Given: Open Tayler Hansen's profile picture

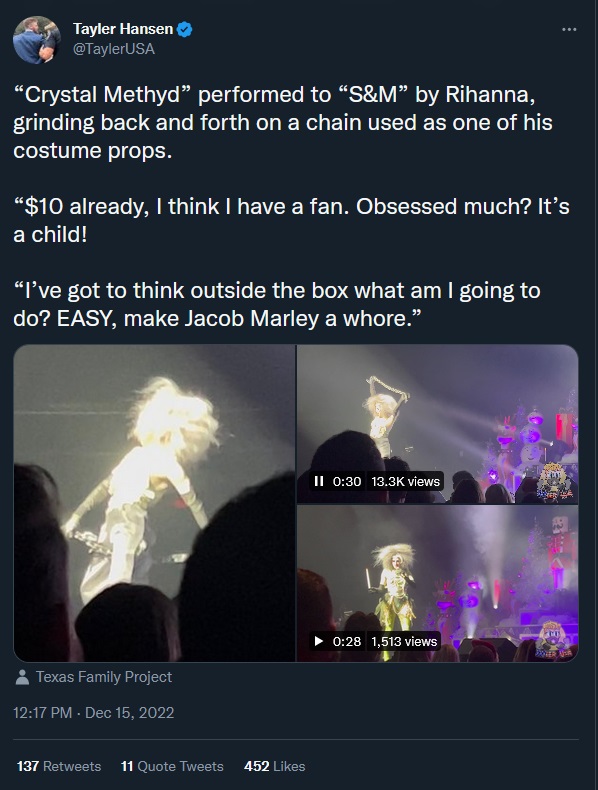Looking at the screenshot, I should [37, 39].
